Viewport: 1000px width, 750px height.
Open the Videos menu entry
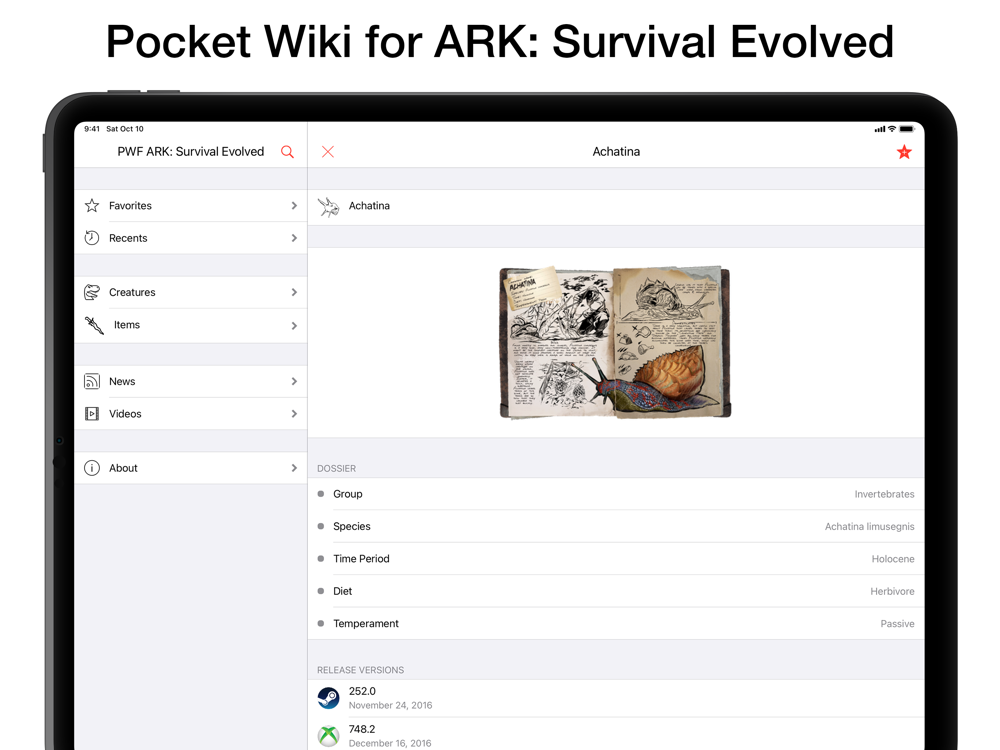click(x=191, y=414)
